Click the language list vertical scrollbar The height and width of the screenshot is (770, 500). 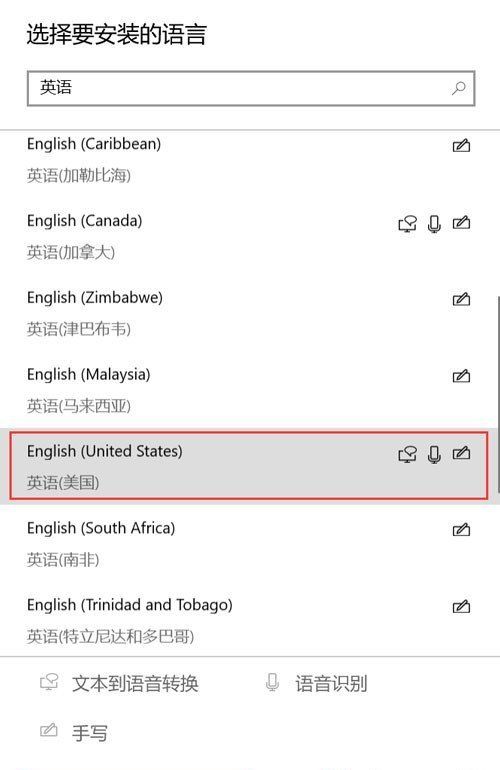499,393
